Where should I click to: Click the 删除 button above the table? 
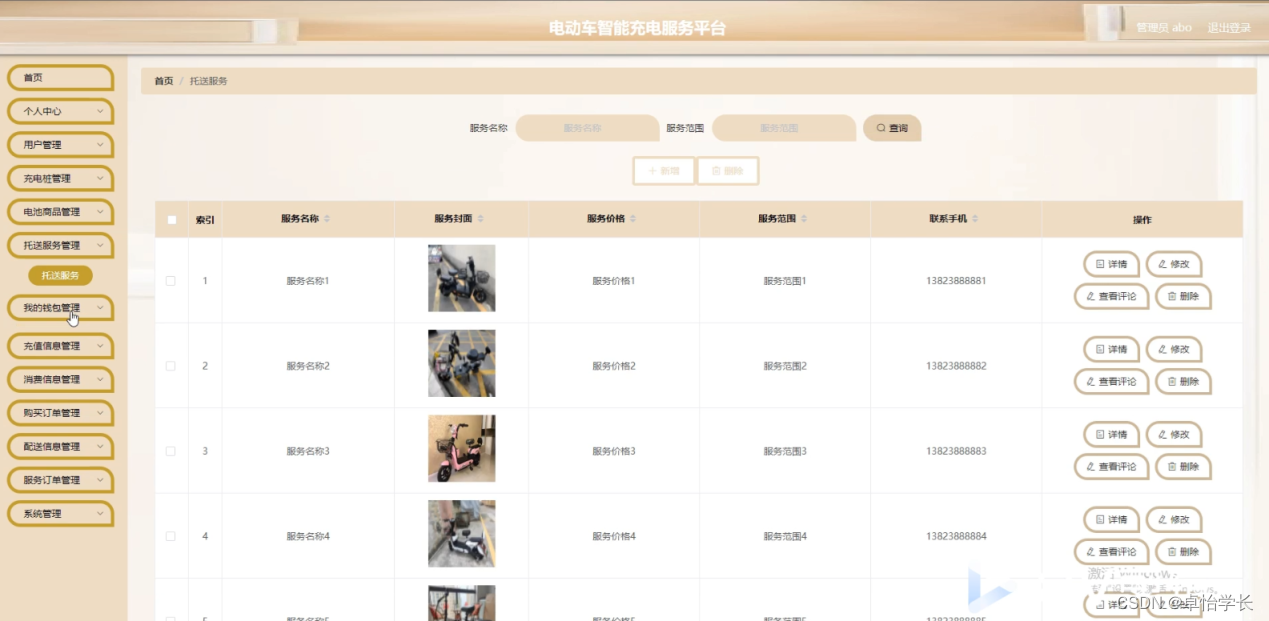pyautogui.click(x=728, y=171)
